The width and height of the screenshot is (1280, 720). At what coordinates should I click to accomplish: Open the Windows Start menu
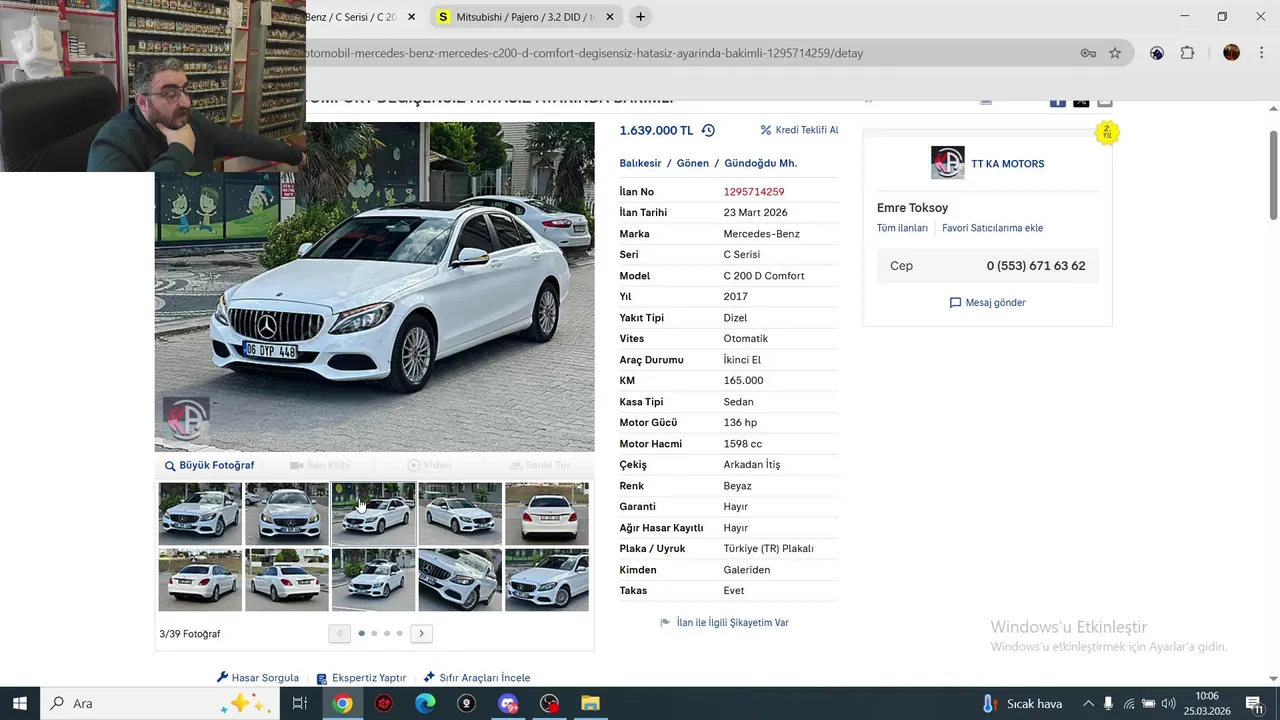(x=19, y=703)
